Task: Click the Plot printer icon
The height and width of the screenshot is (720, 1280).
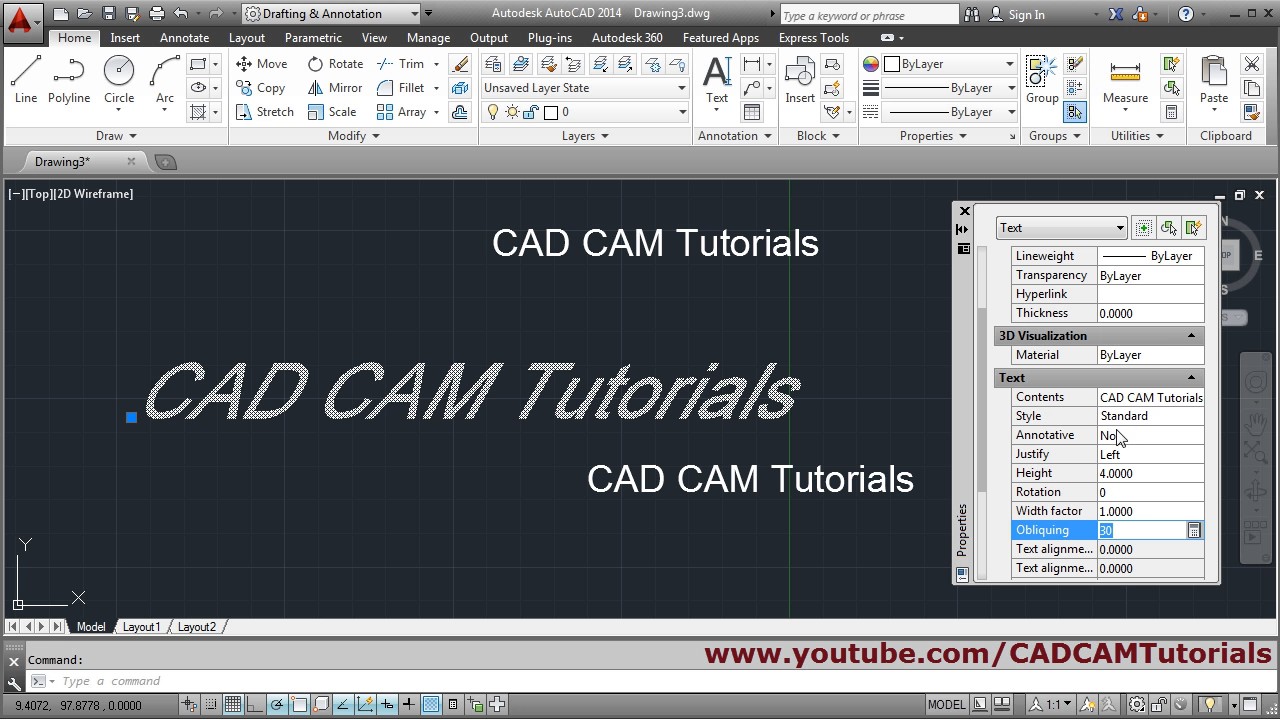Action: click(156, 14)
